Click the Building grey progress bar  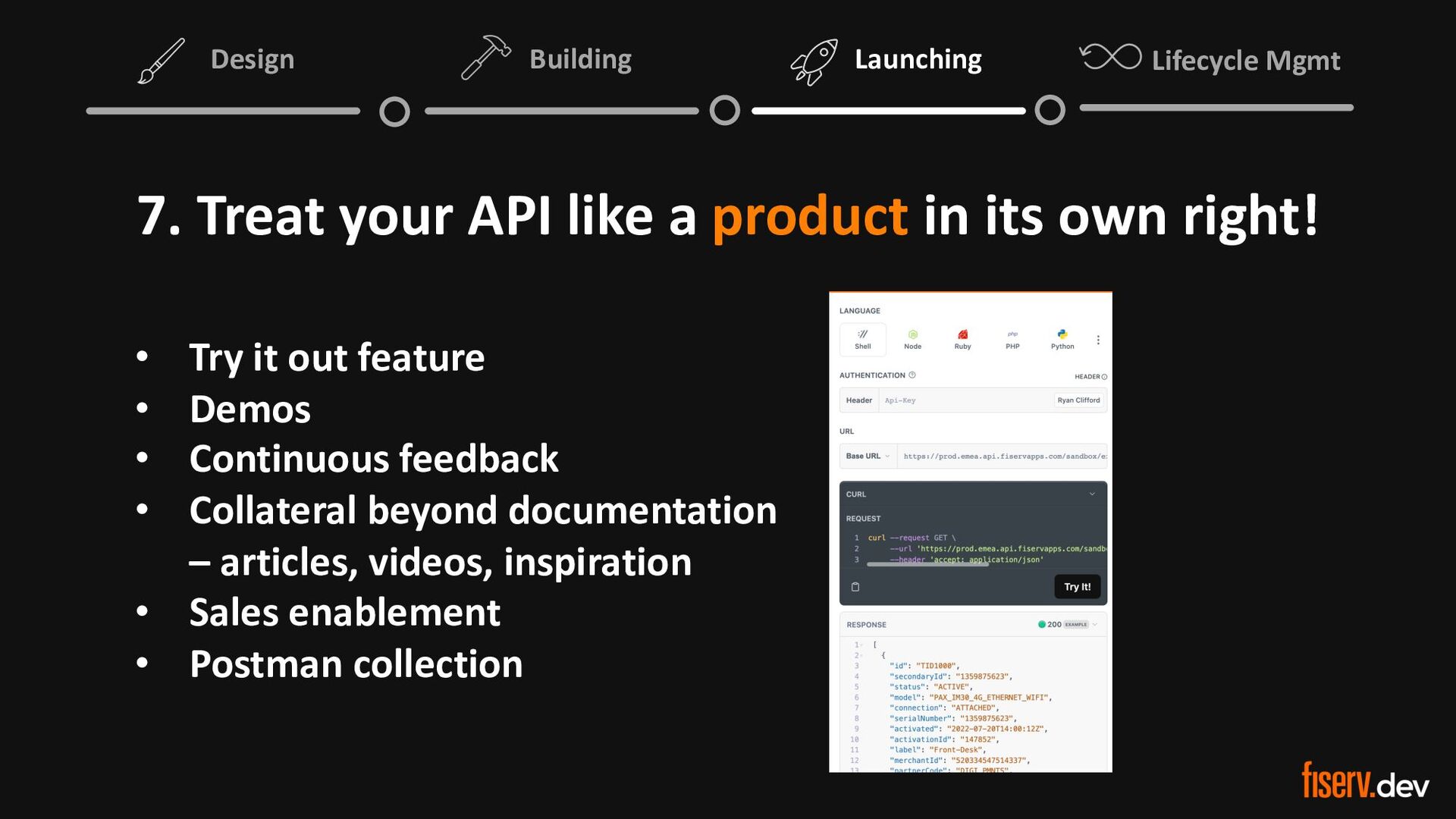tap(561, 111)
